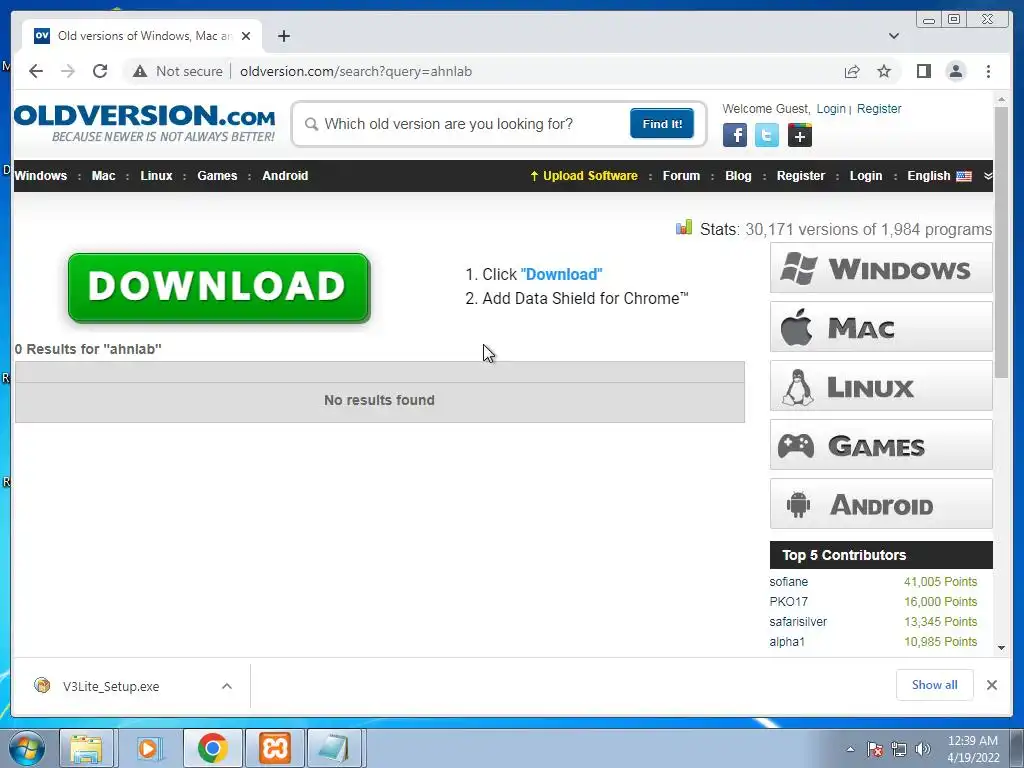Click the network tray icon
The width and height of the screenshot is (1024, 768).
(899, 749)
